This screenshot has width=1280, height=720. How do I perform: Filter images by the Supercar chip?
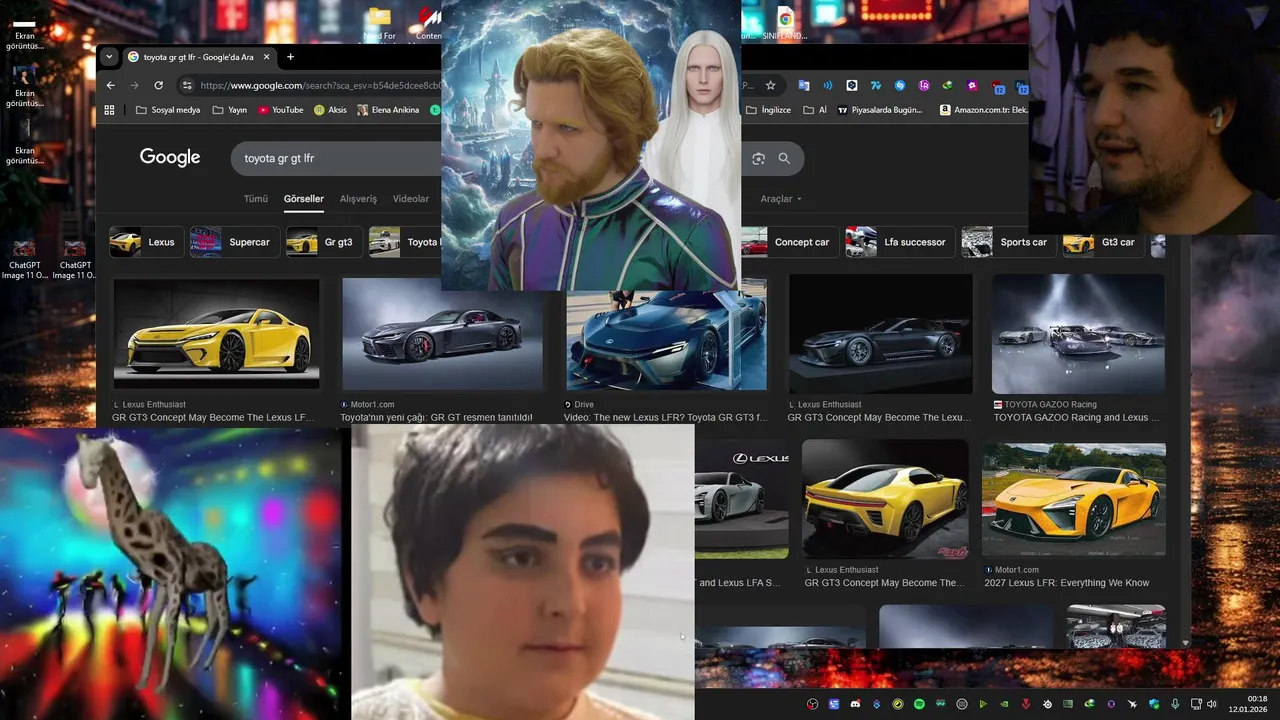[234, 242]
